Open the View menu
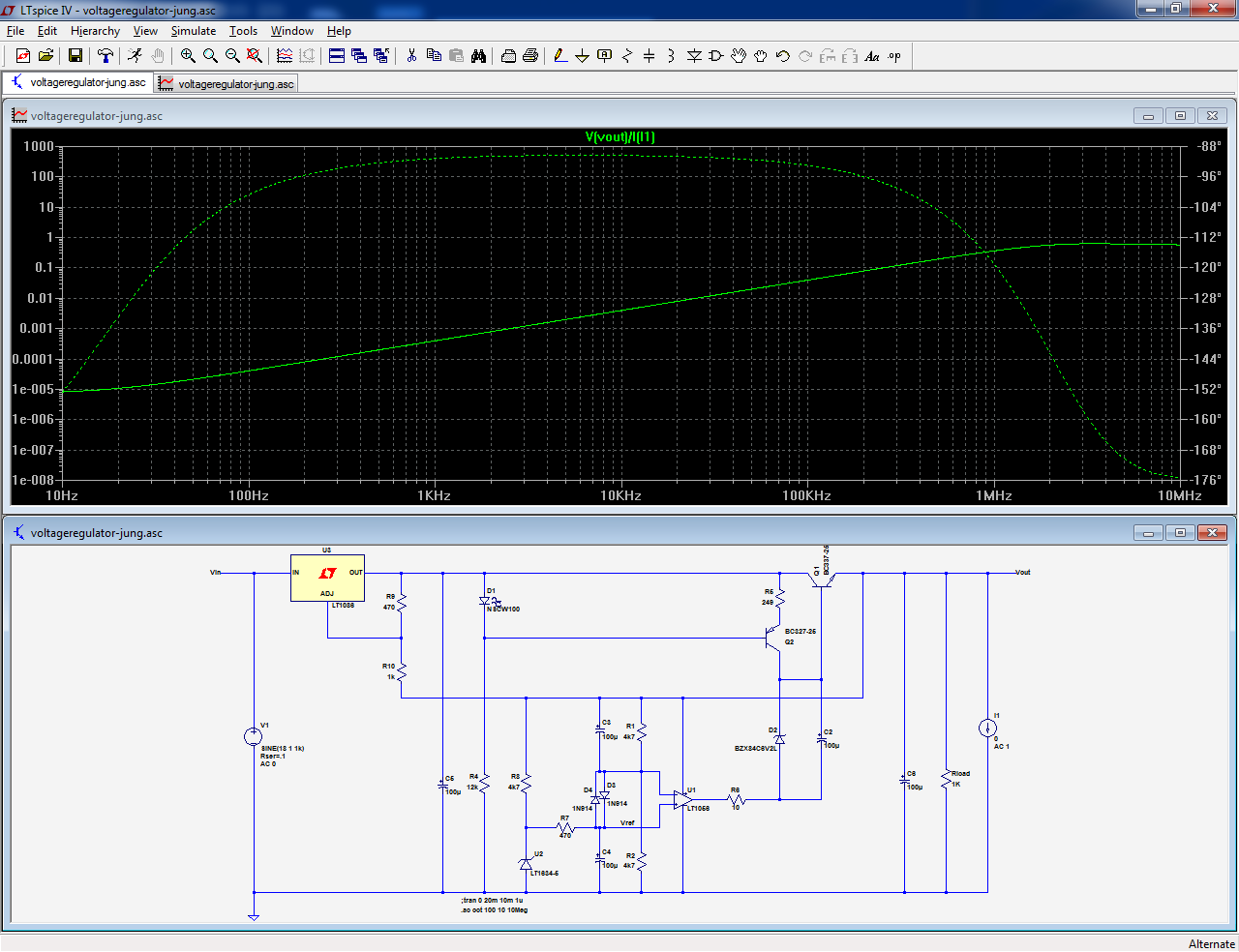The height and width of the screenshot is (952, 1239). 145,31
